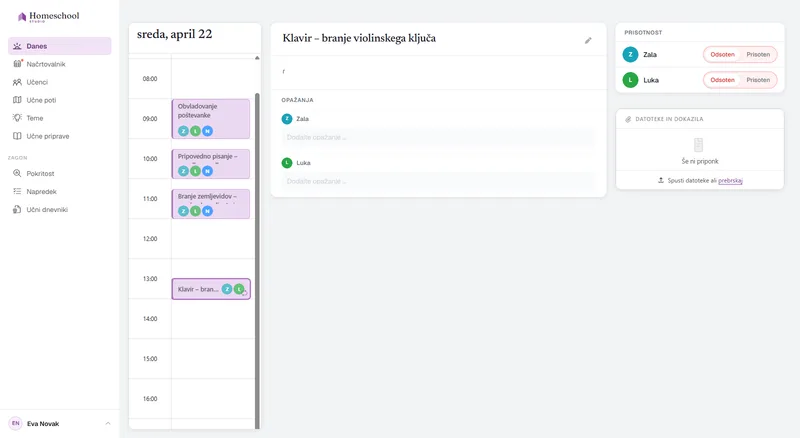800x438 pixels.
Task: Click the schedule scroll up arrow
Action: click(x=257, y=58)
